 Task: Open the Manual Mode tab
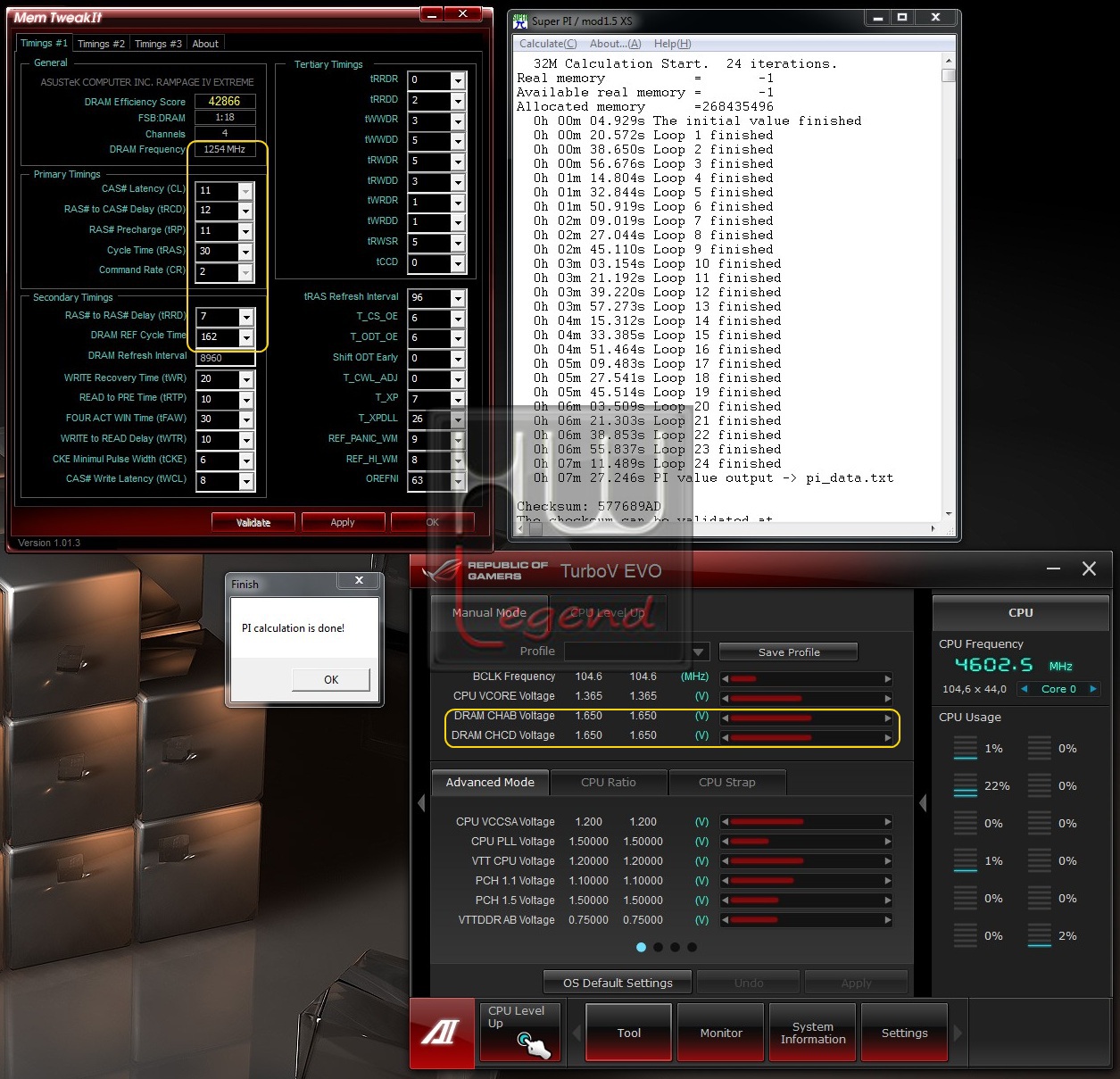coord(489,613)
